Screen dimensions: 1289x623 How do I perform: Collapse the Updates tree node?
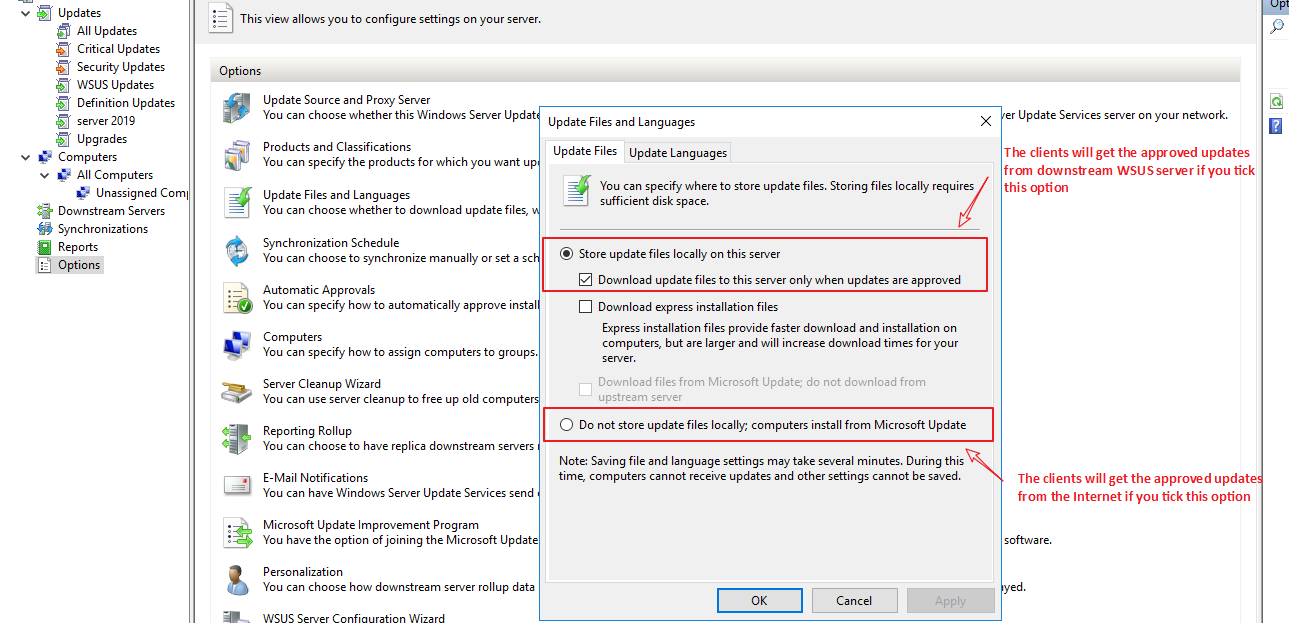24,11
